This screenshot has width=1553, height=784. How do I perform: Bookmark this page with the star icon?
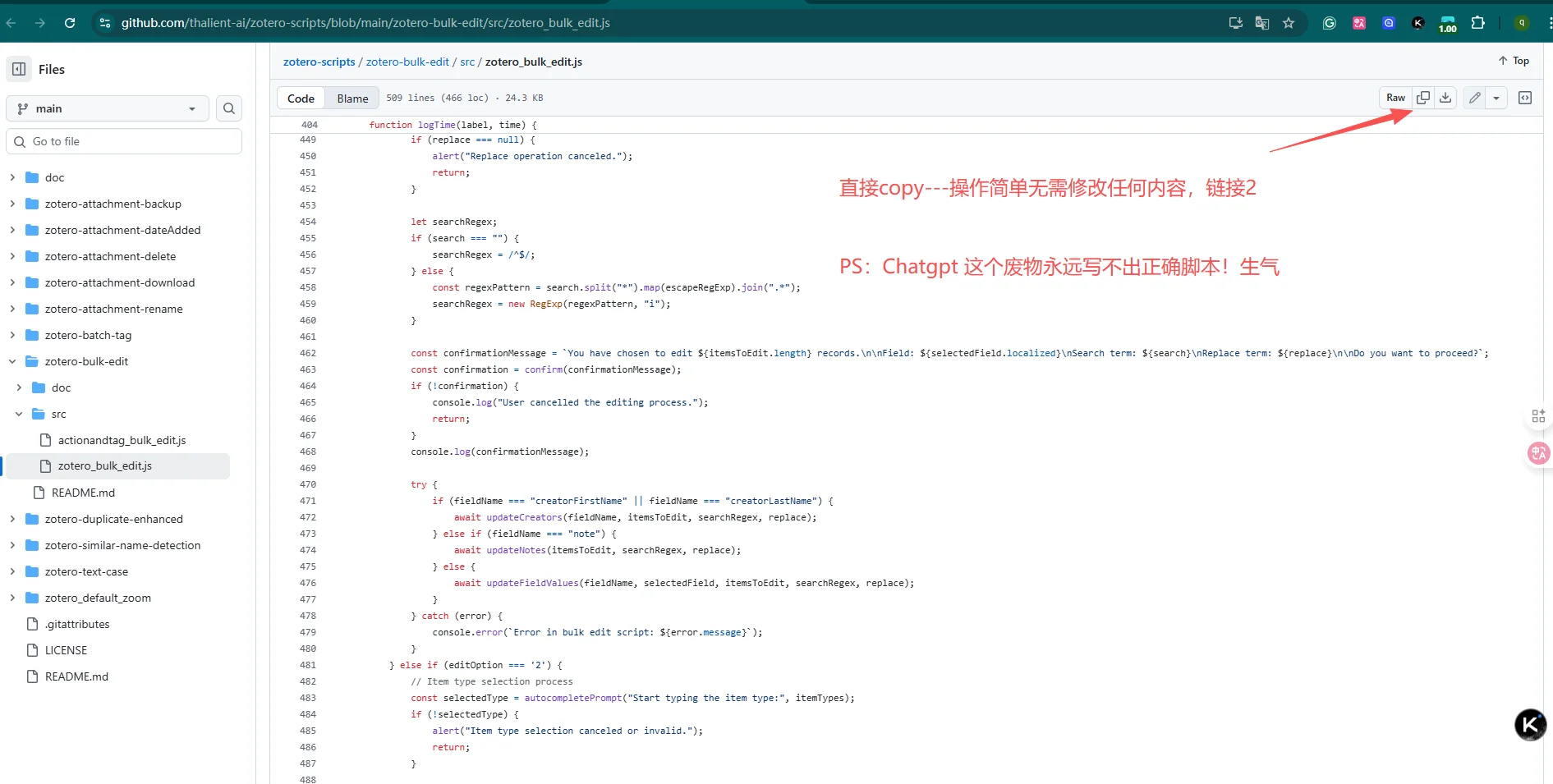click(1289, 22)
